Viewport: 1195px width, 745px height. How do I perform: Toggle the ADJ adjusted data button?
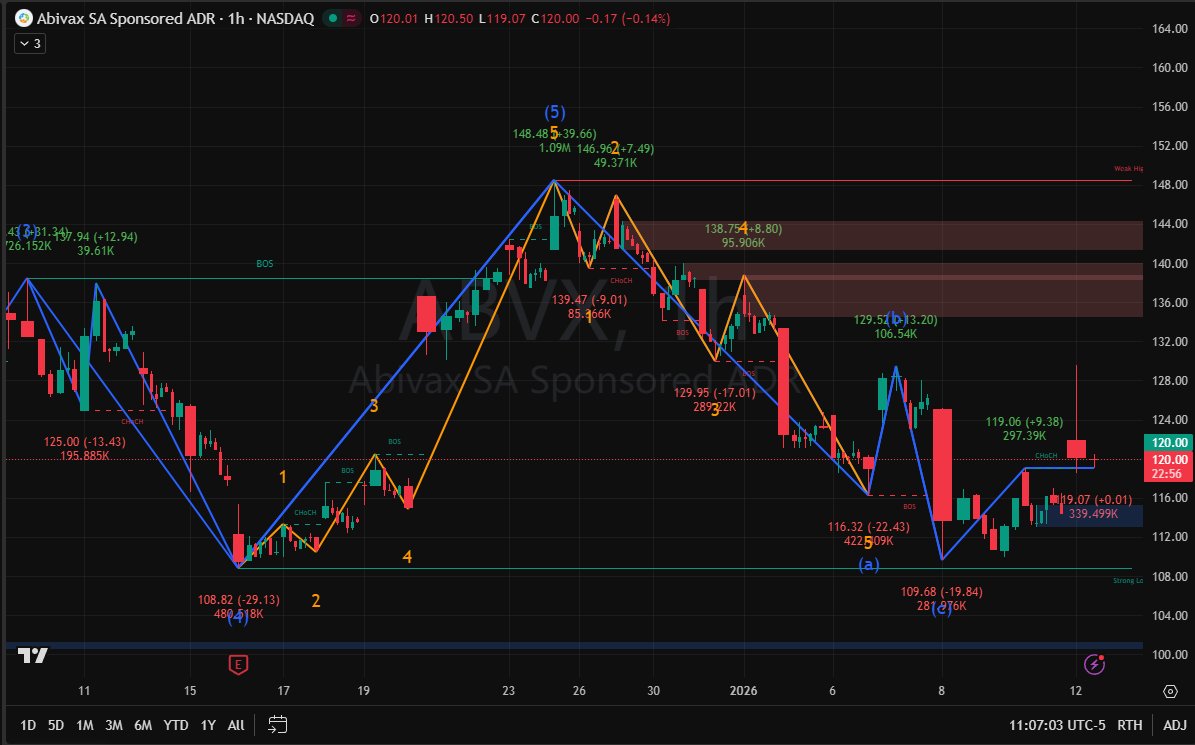click(x=1174, y=725)
